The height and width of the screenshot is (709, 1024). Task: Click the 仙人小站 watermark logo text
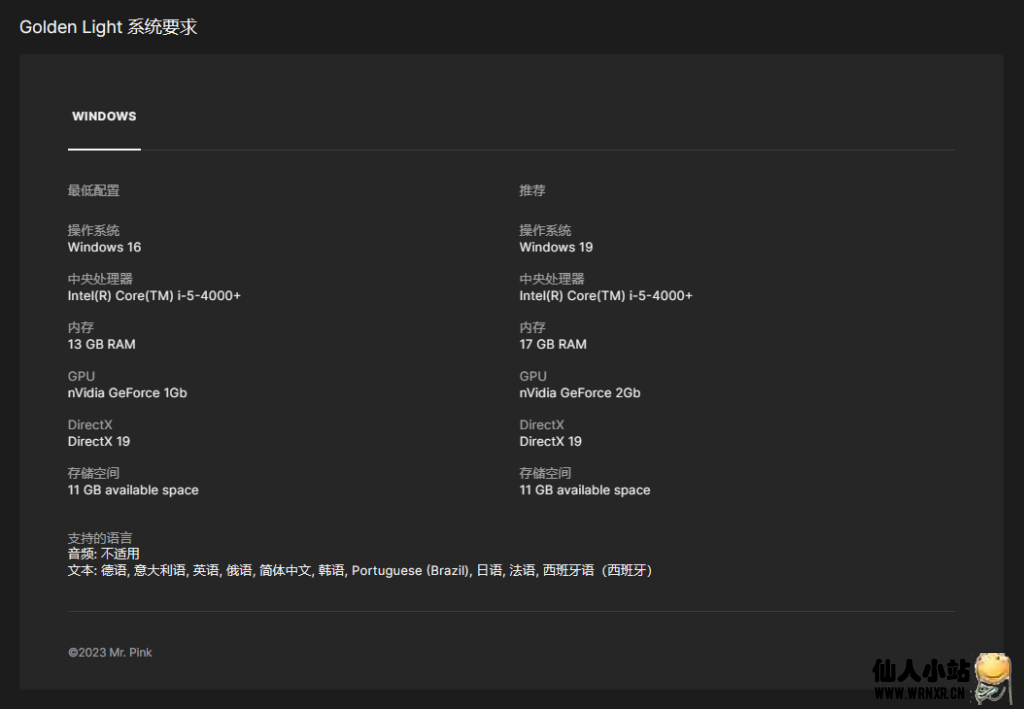pyautogui.click(x=919, y=669)
